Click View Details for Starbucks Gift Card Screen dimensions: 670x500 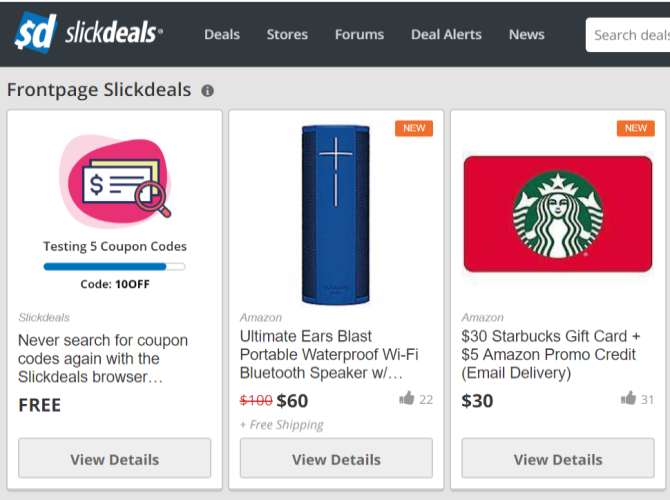pyautogui.click(x=558, y=459)
